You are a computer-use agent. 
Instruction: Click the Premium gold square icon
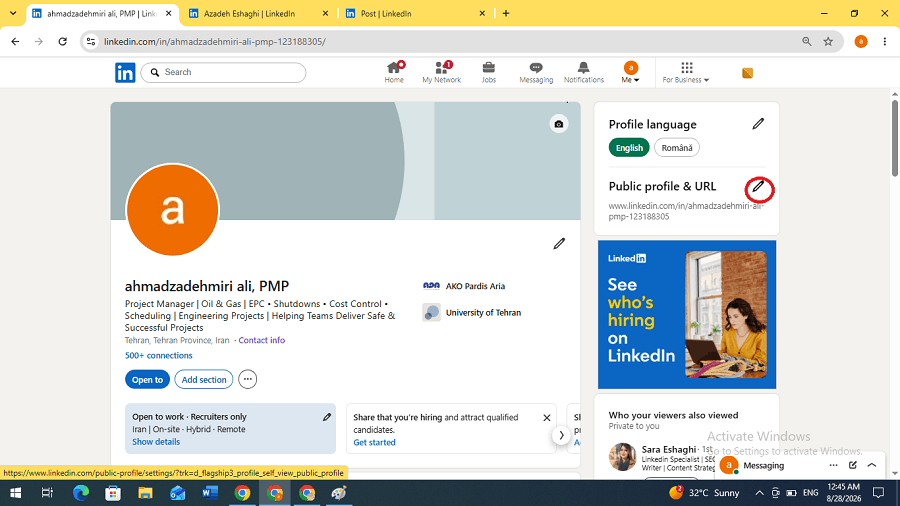click(747, 73)
